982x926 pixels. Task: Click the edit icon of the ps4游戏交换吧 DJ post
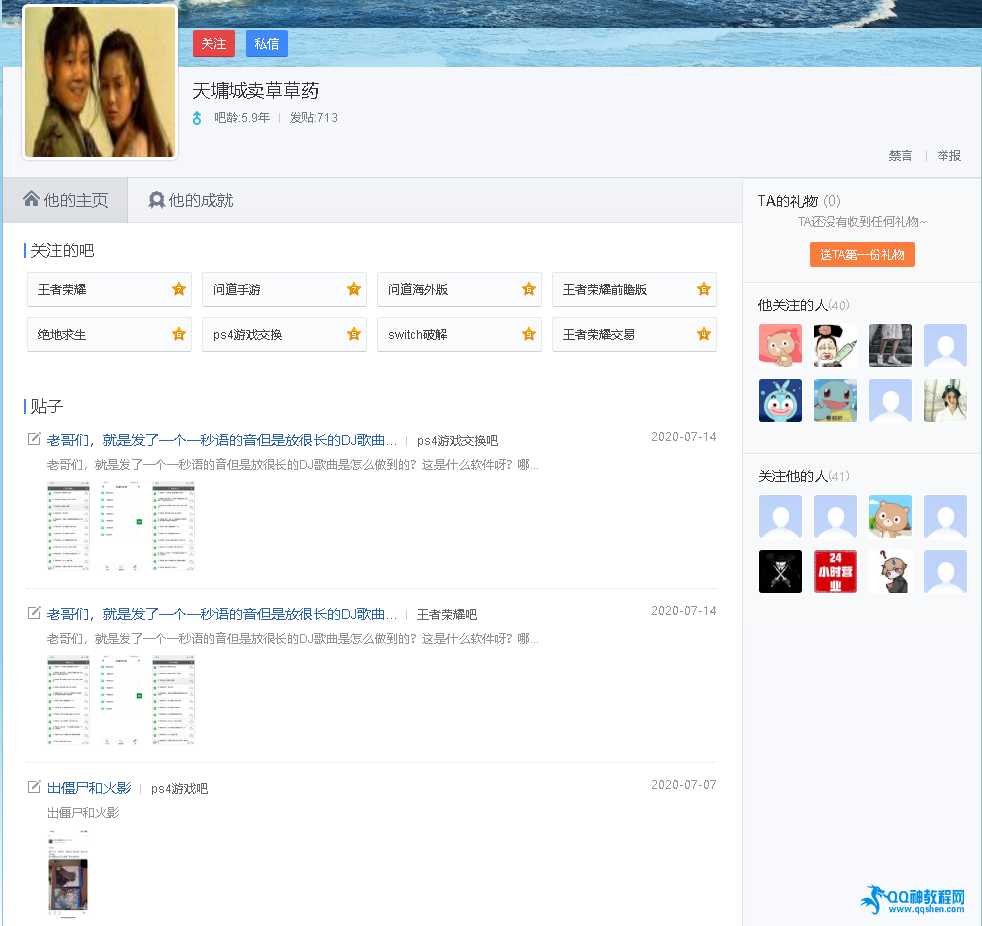pyautogui.click(x=34, y=439)
